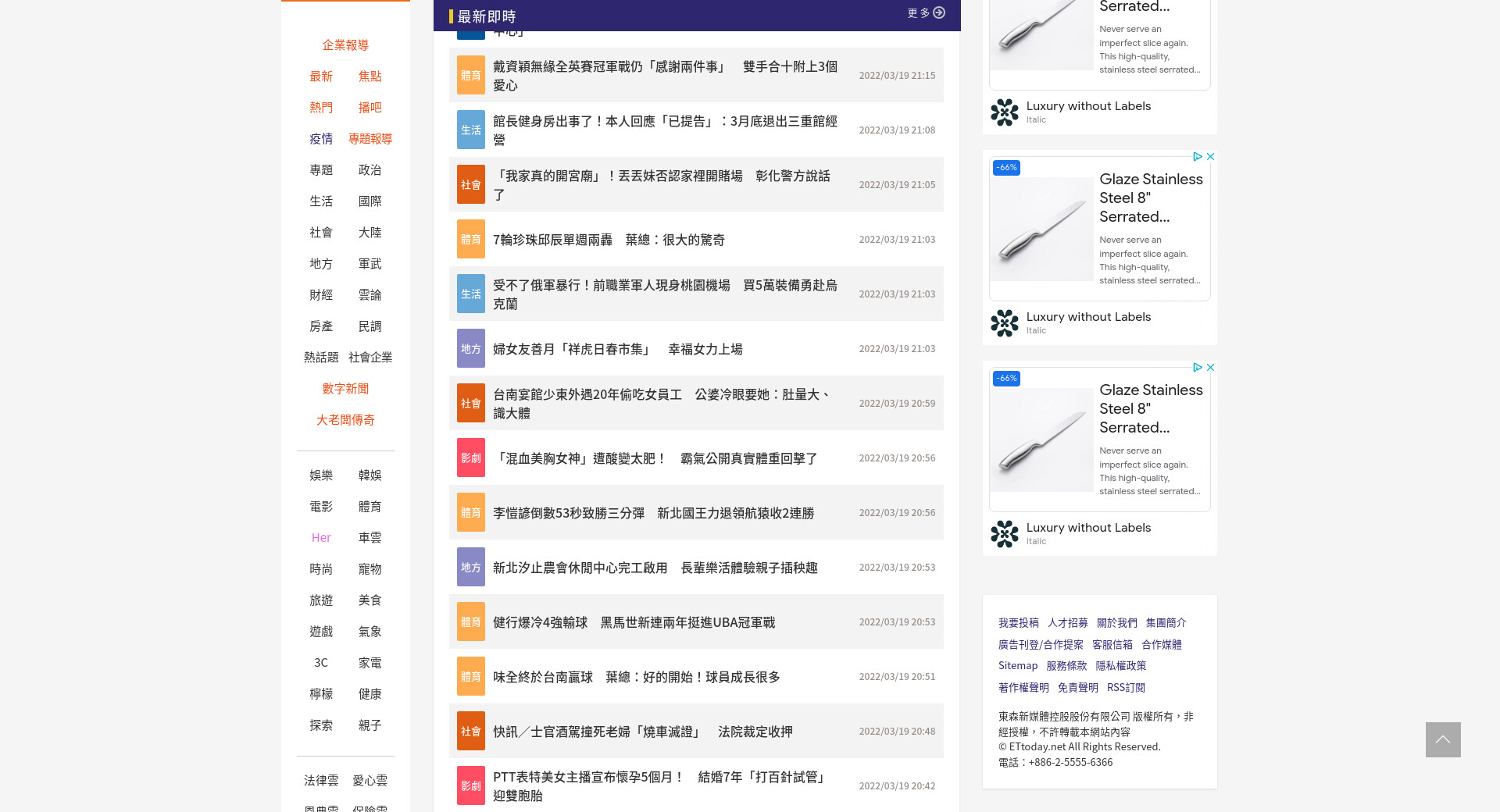Click the 隱私權政策 footer link
This screenshot has width=1500, height=812.
pyautogui.click(x=1120, y=666)
